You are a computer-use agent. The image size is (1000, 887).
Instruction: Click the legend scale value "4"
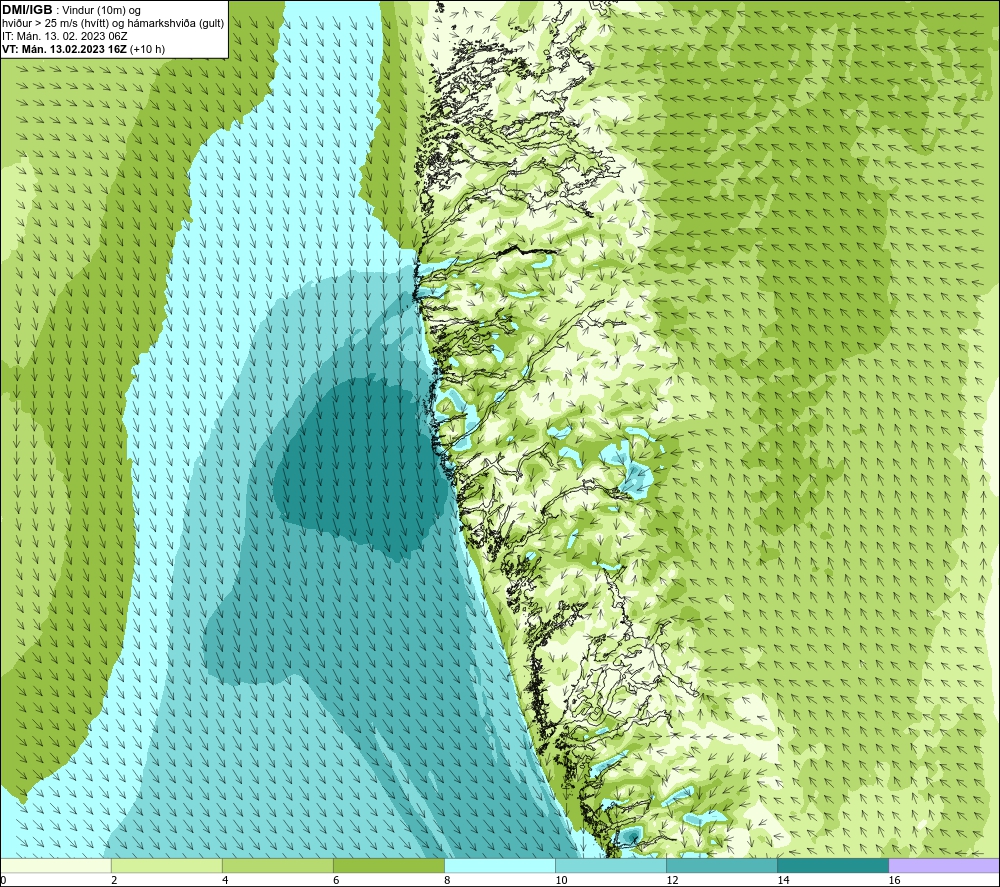[224, 880]
